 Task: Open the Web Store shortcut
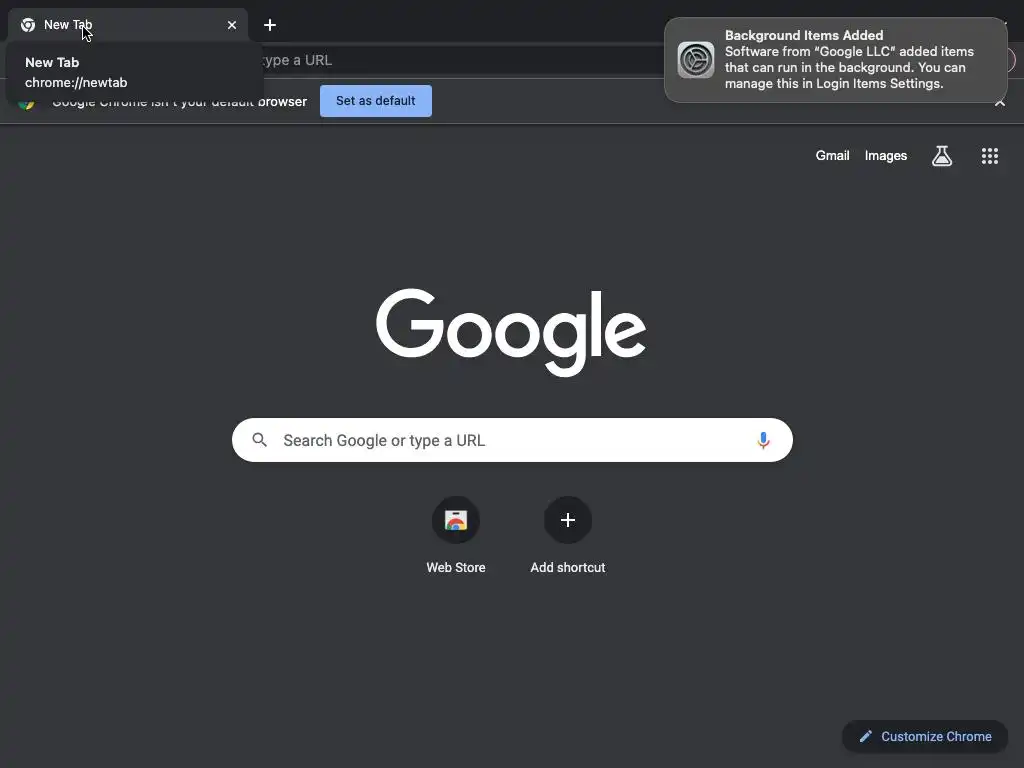[x=456, y=520]
